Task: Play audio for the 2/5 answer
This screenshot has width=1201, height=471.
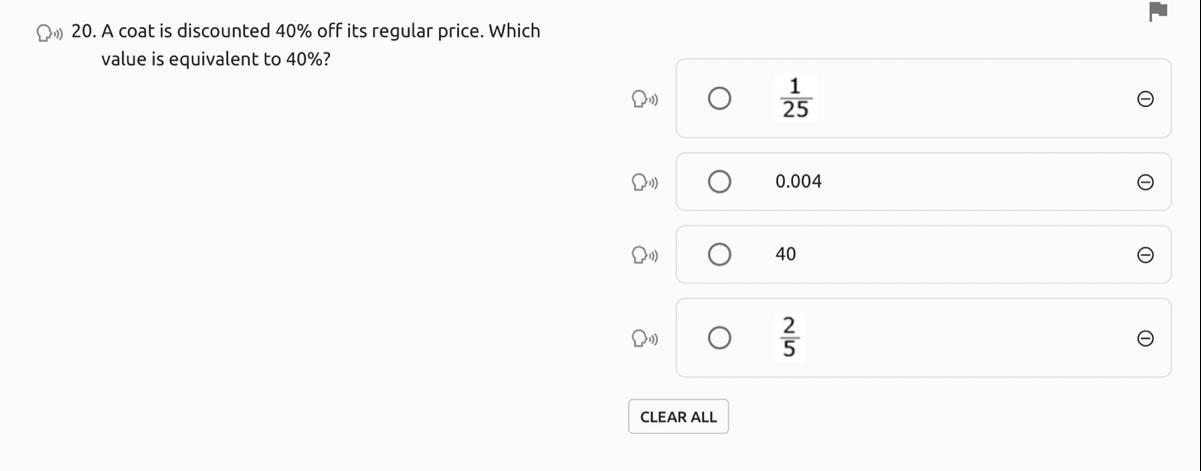Action: tap(644, 339)
